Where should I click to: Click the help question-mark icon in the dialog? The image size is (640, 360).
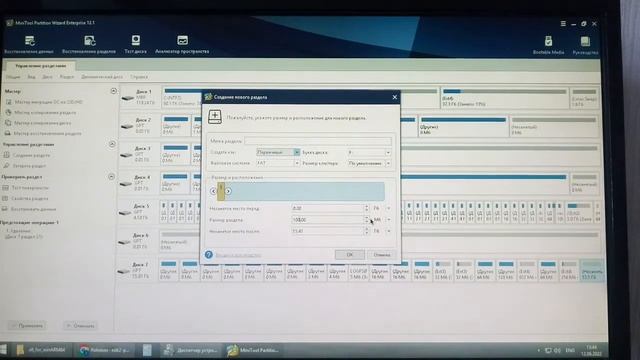point(209,254)
